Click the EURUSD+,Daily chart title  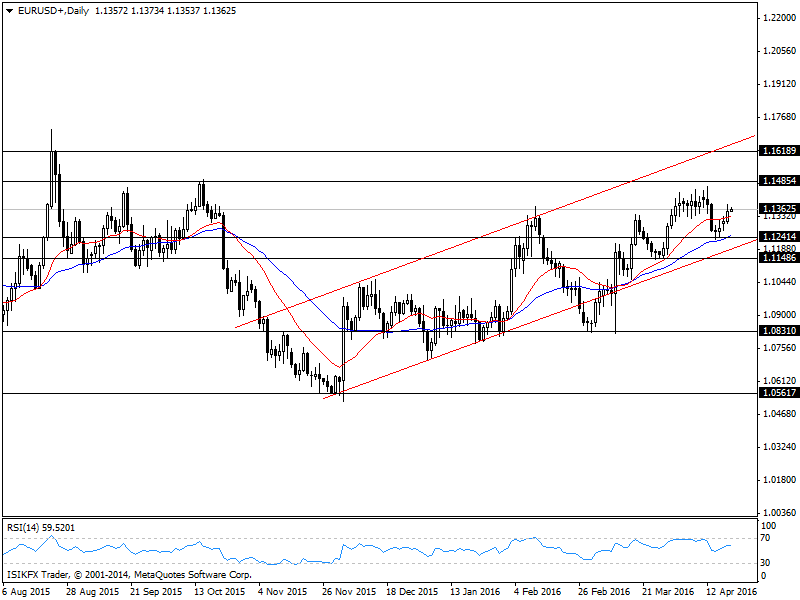(54, 11)
